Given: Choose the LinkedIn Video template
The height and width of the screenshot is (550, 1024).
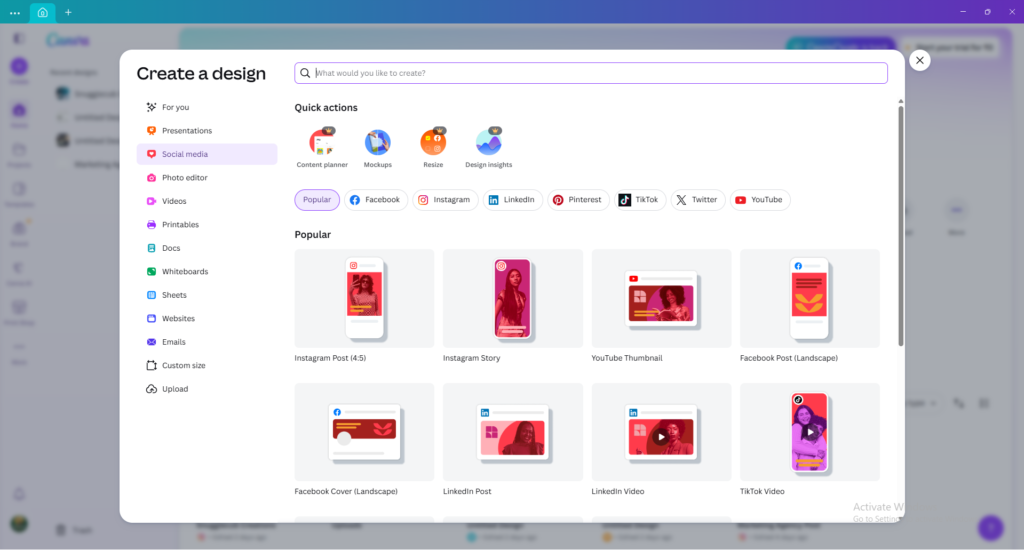Looking at the screenshot, I should 661,432.
